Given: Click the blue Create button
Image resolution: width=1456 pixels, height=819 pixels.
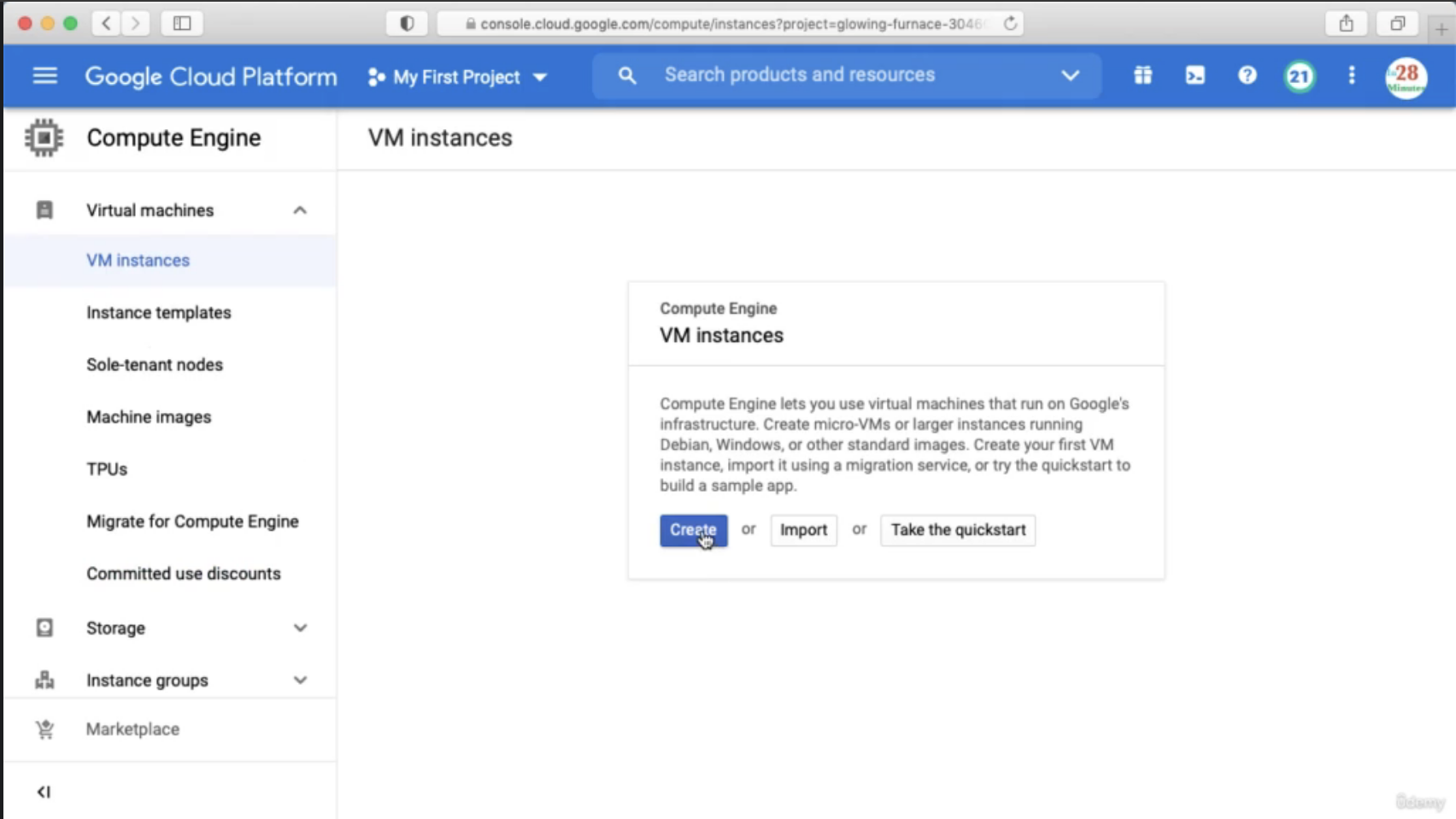Looking at the screenshot, I should click(x=693, y=530).
